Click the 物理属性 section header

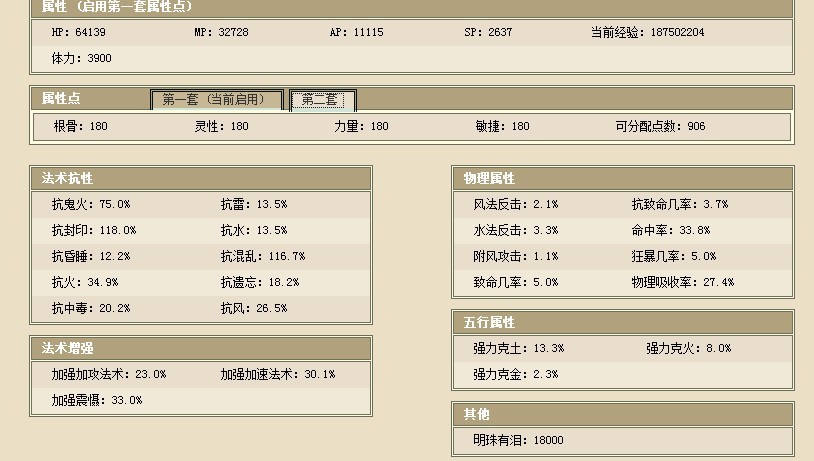click(x=489, y=178)
